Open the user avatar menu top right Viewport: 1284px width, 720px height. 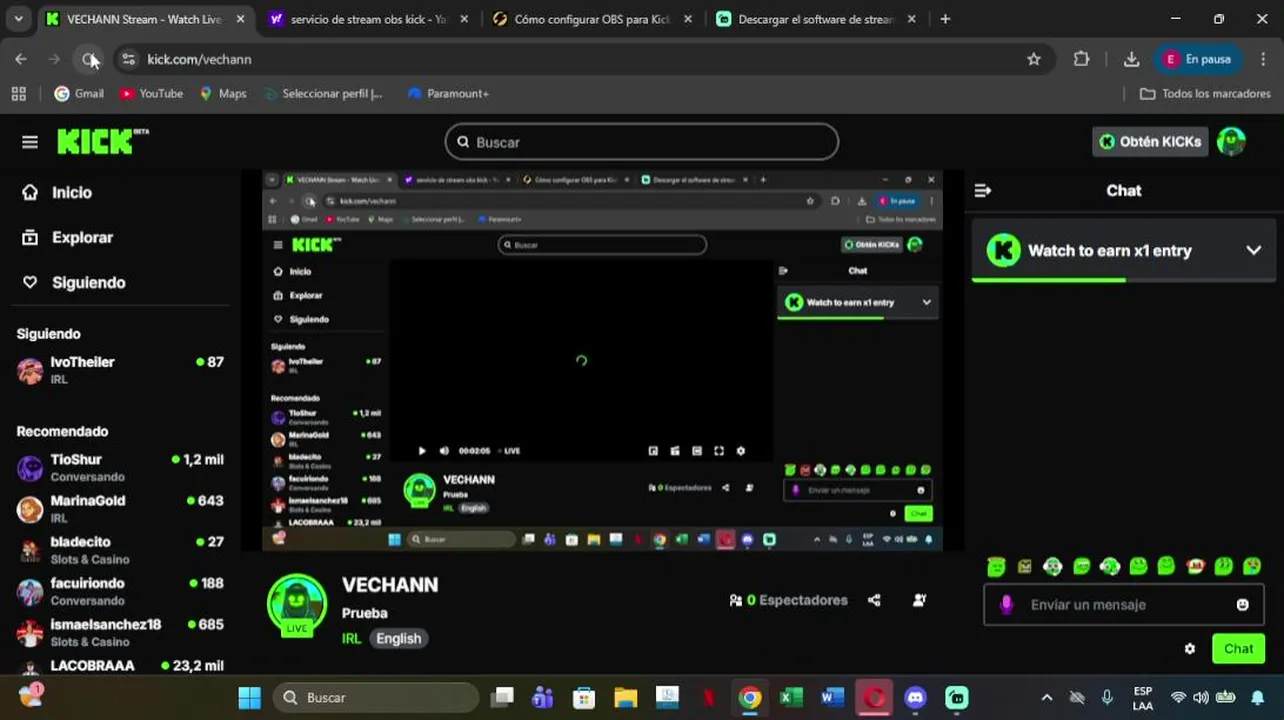[1231, 142]
